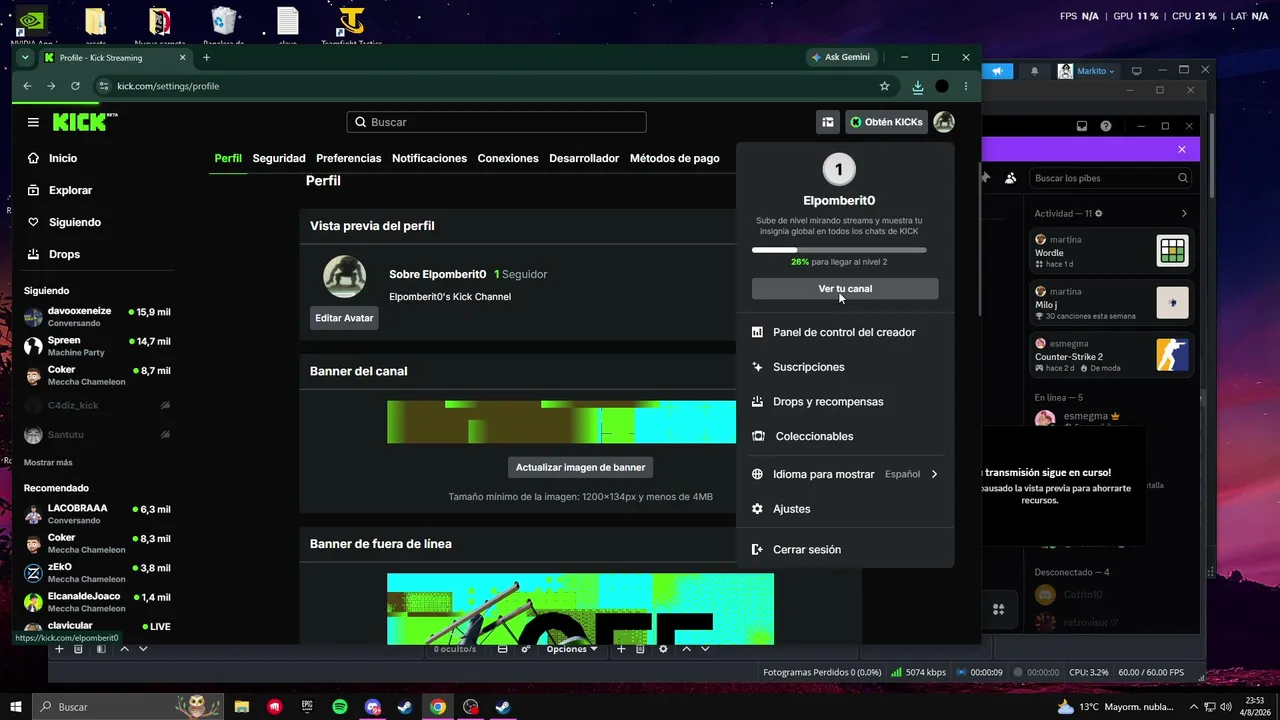Viewport: 1280px width, 720px height.
Task: Open Chrome three-dot menu
Action: pos(965,86)
